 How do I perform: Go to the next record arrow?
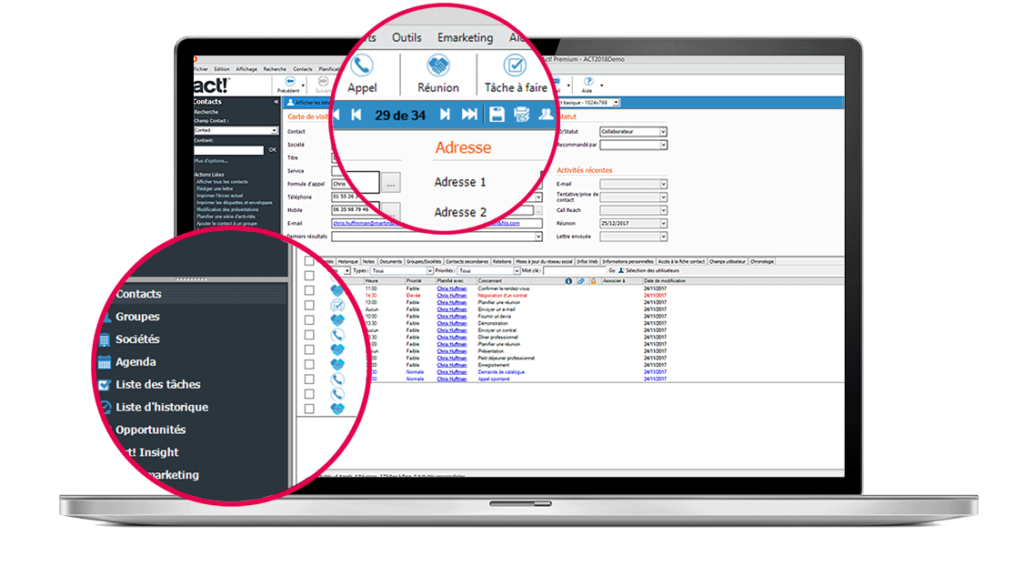[445, 115]
